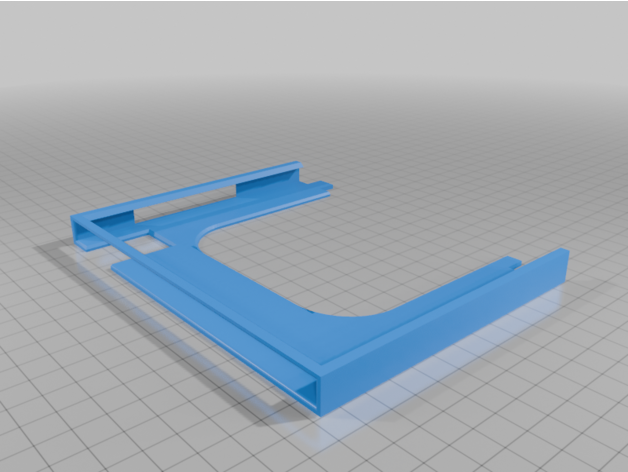Select the far end of the right rail
The height and width of the screenshot is (472, 628).
coord(562,260)
